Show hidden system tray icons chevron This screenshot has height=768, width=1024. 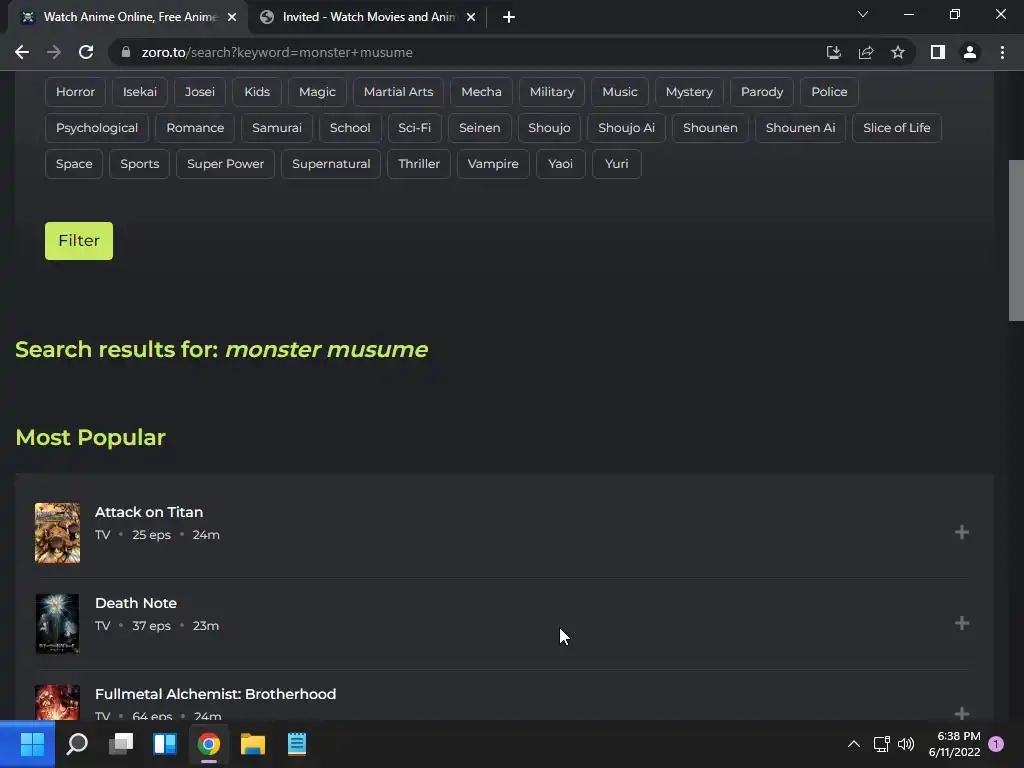coord(854,744)
